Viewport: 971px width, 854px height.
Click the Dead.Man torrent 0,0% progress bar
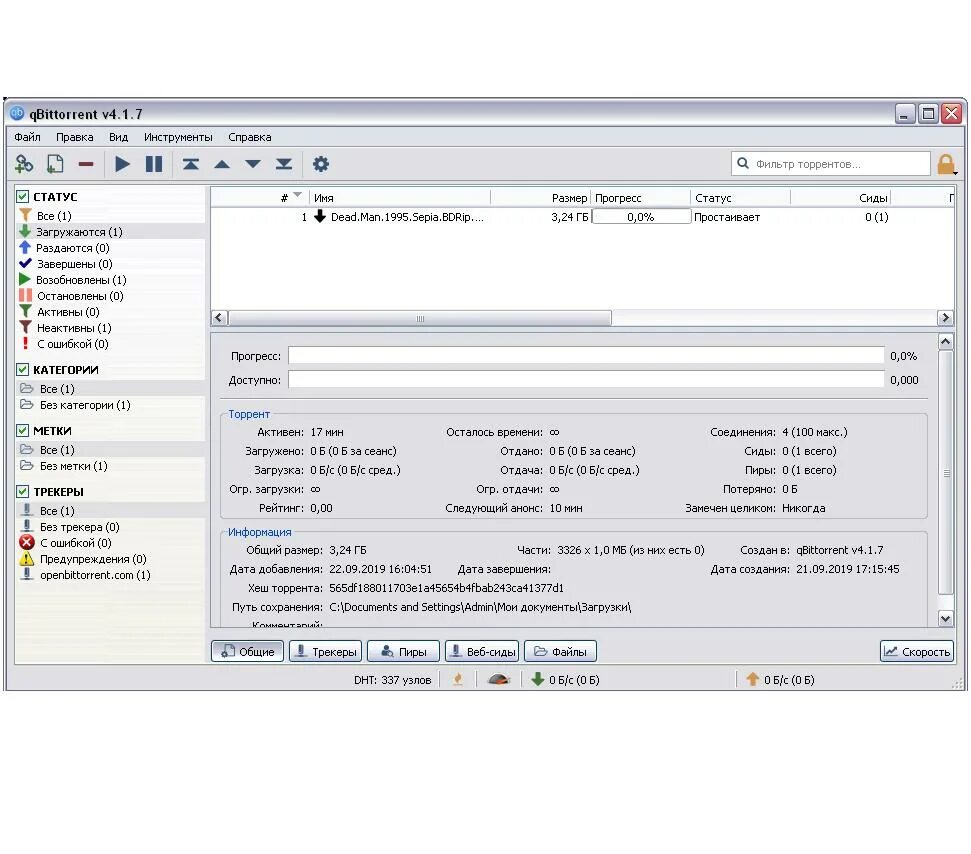click(x=641, y=216)
